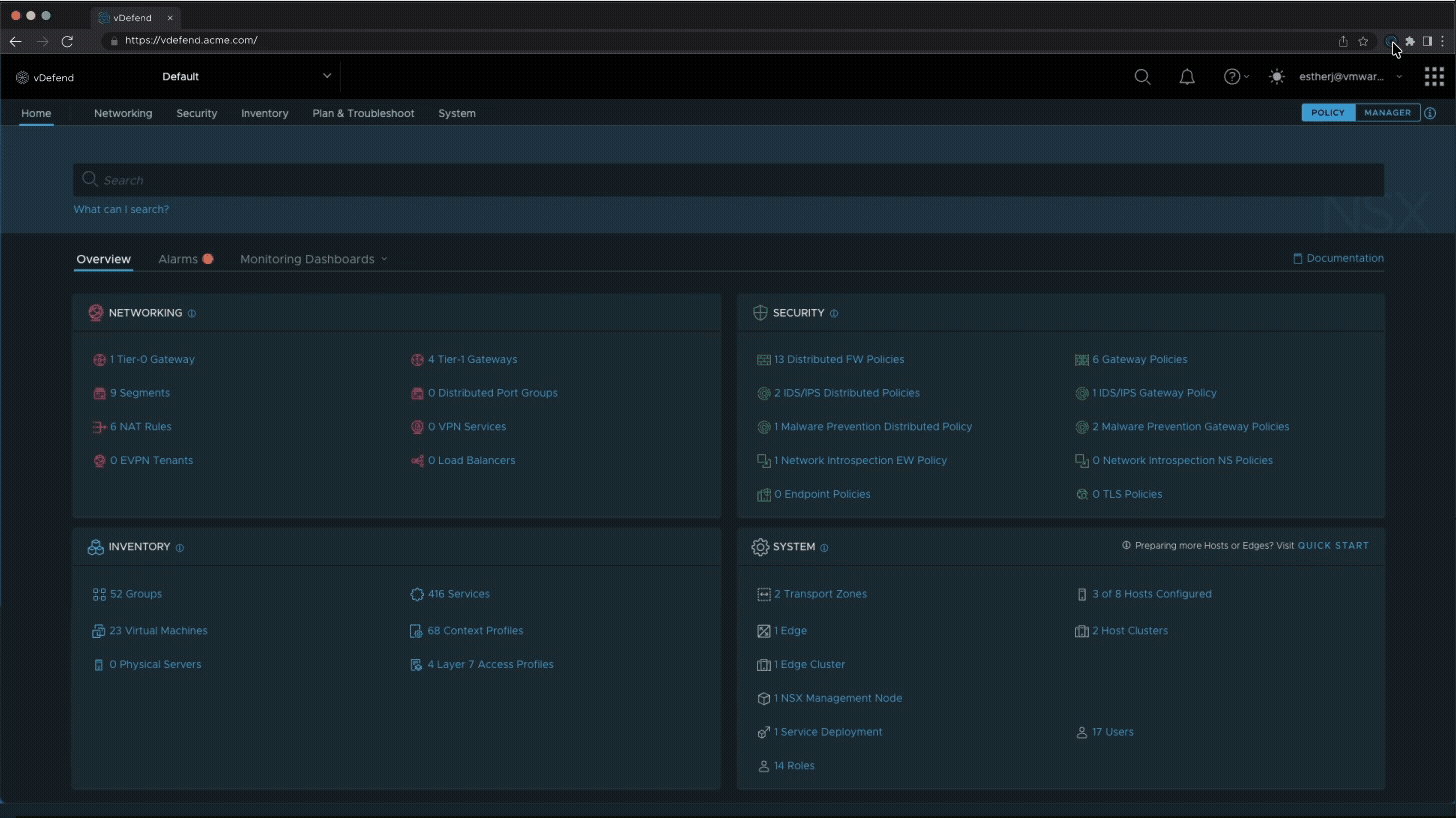Click the search magnifier icon in header
Screen dimensions: 1456x818
point(1142,77)
